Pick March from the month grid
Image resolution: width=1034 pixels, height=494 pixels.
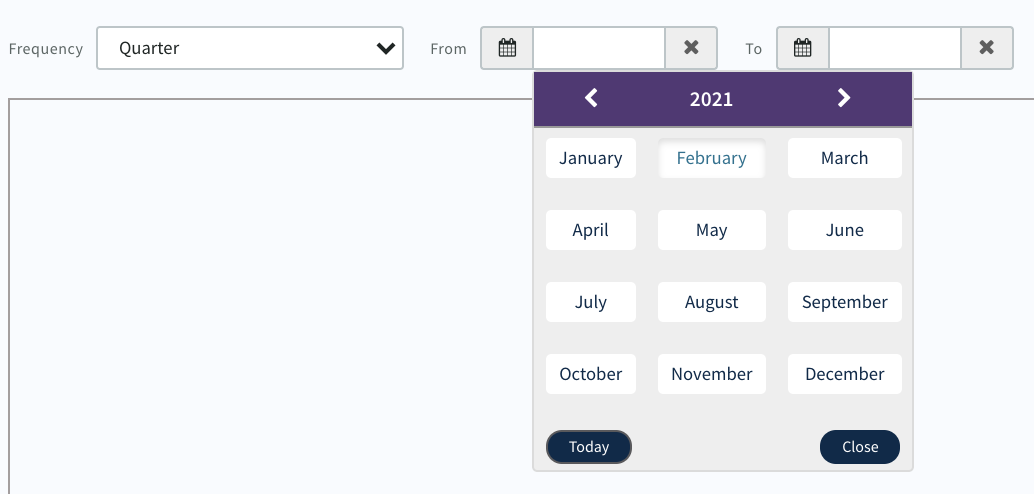click(x=844, y=158)
